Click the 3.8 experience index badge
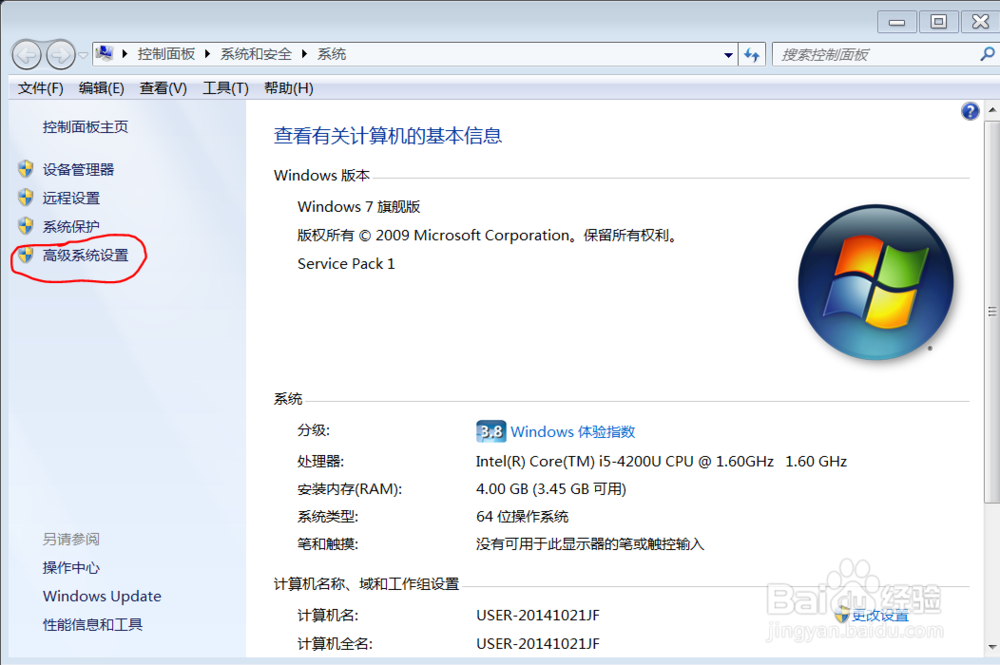Viewport: 1000px width, 665px height. point(491,432)
